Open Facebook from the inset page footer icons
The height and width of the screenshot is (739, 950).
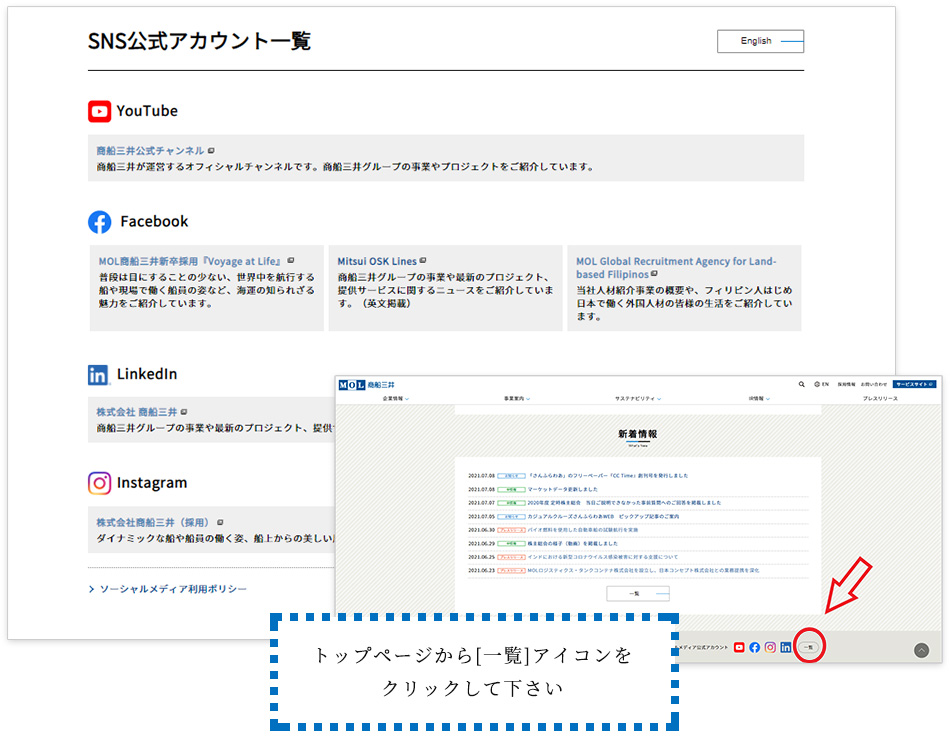754,648
